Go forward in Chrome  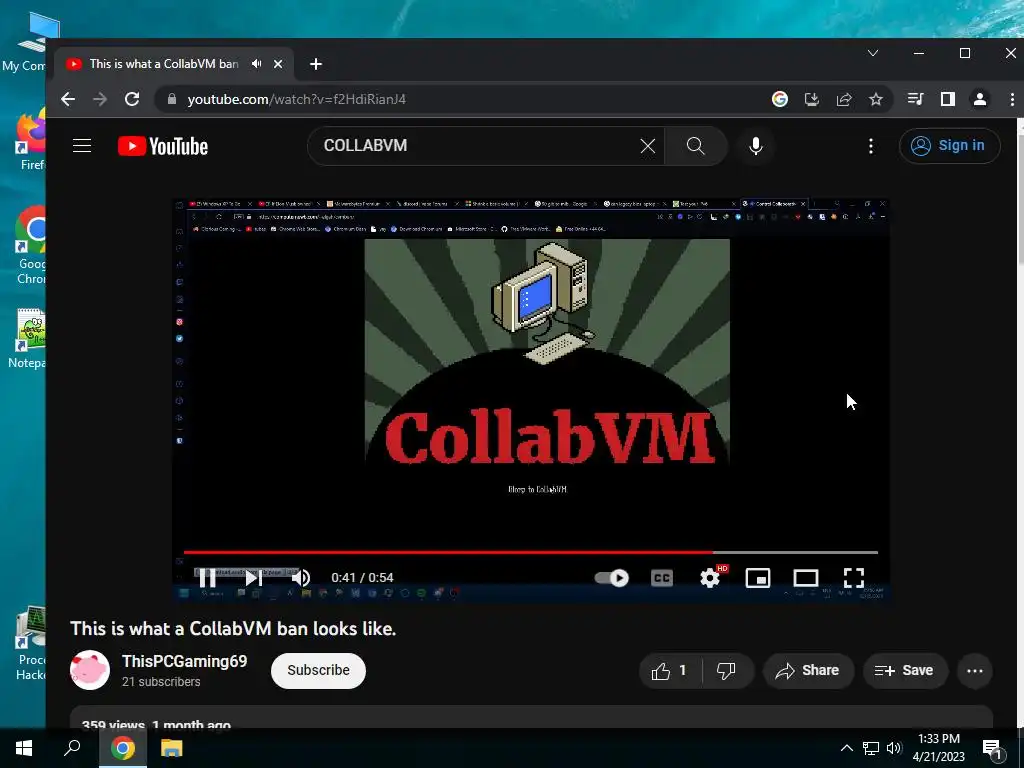pos(100,99)
